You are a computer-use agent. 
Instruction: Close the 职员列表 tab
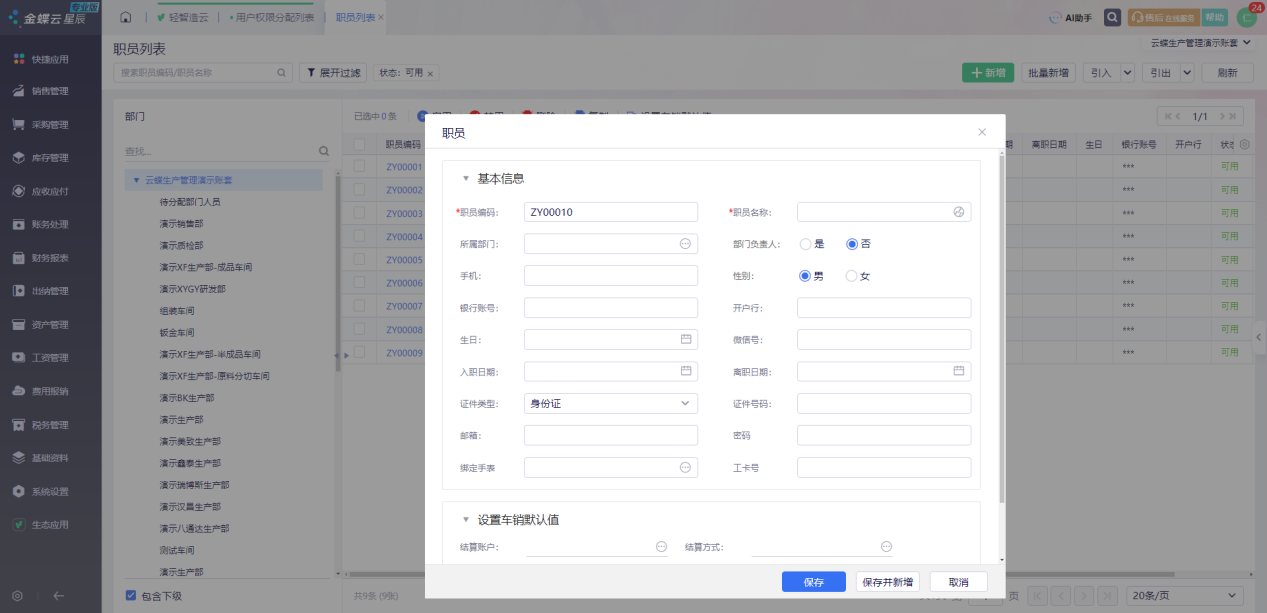tap(381, 18)
